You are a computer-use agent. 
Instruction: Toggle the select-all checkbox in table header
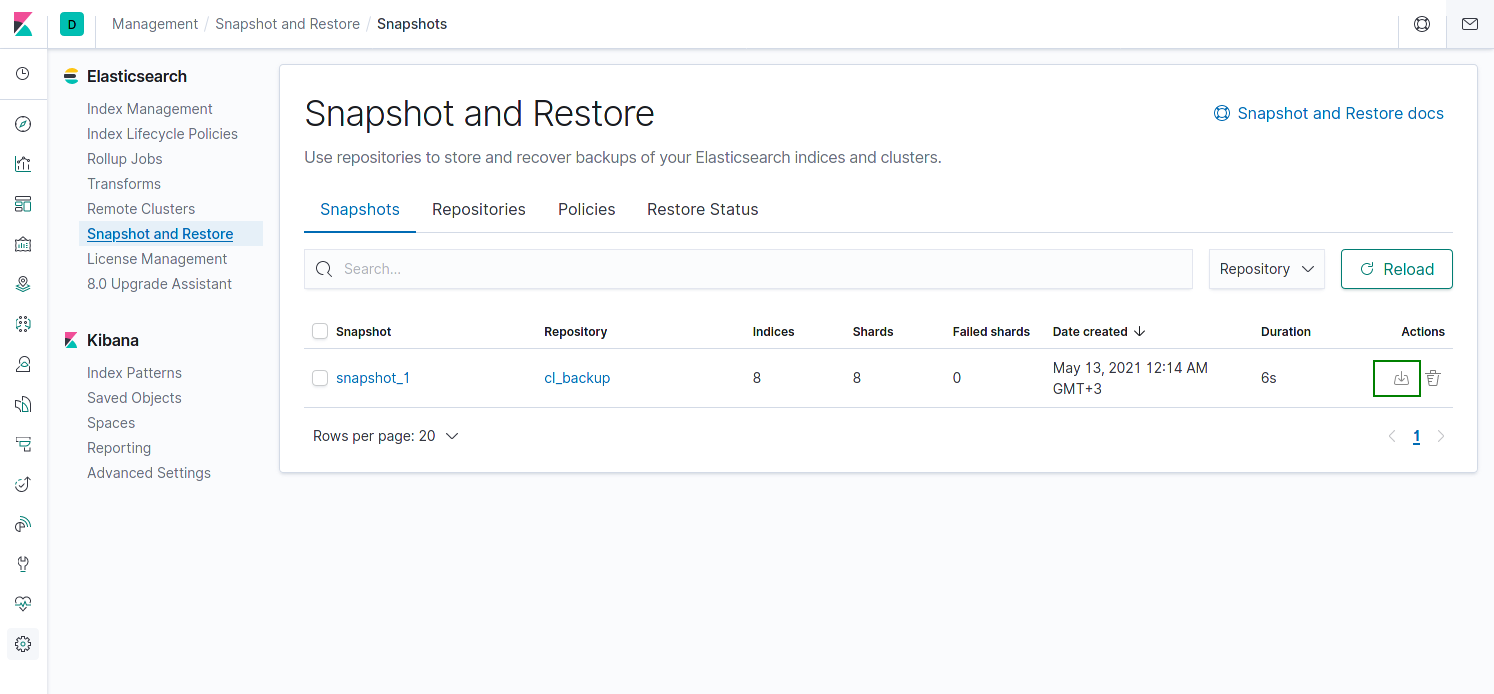point(320,331)
